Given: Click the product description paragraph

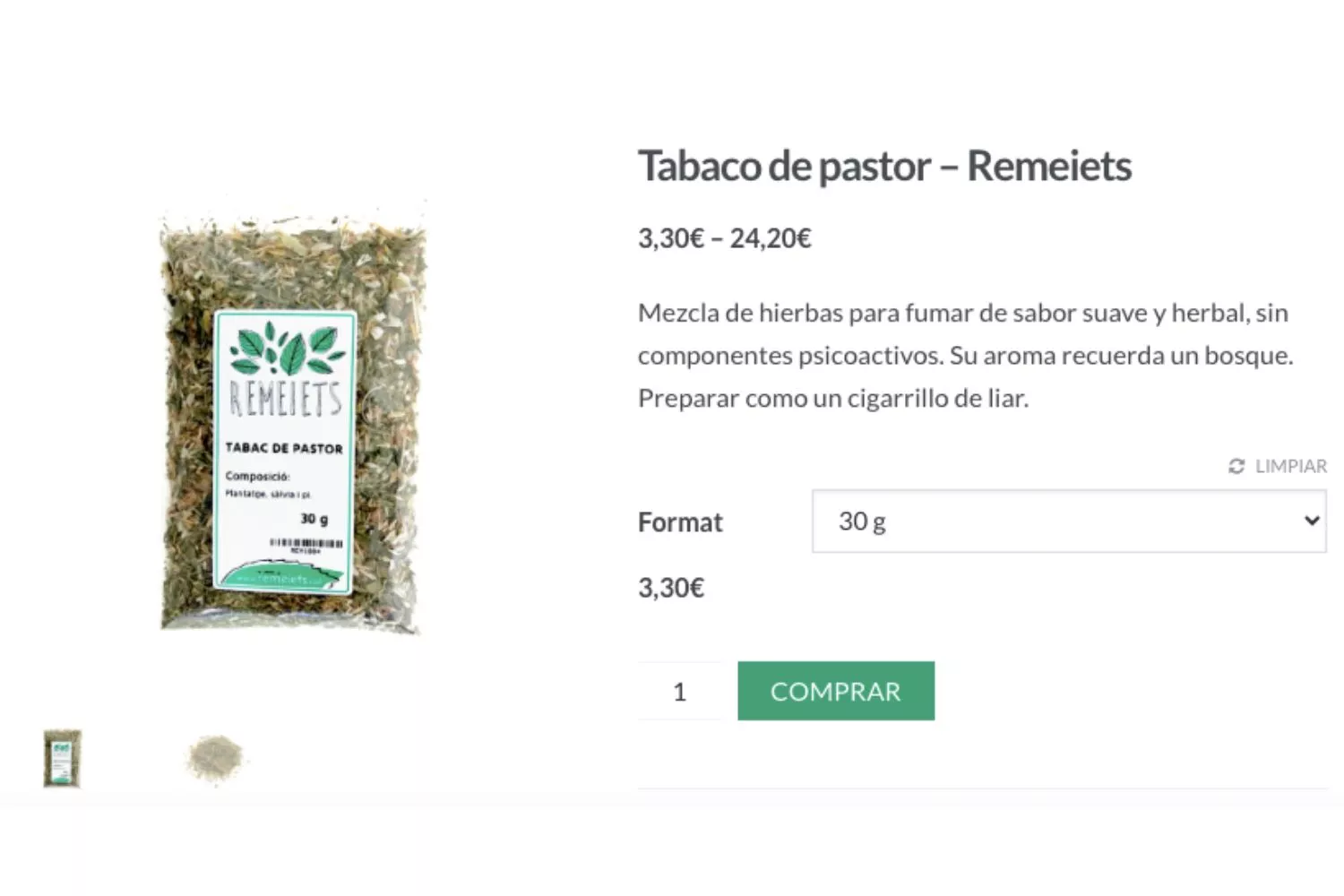Looking at the screenshot, I should 966,356.
